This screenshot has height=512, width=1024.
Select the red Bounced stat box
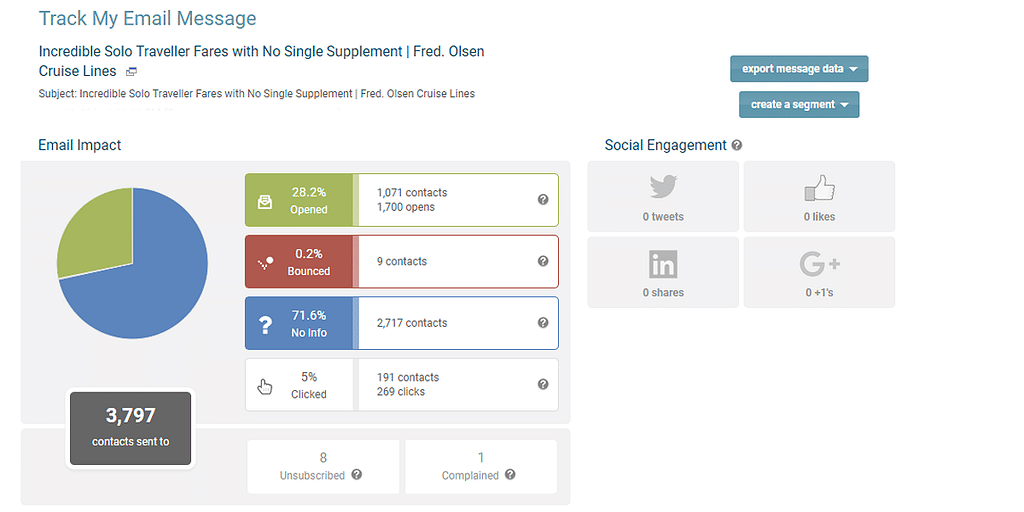pyautogui.click(x=299, y=262)
